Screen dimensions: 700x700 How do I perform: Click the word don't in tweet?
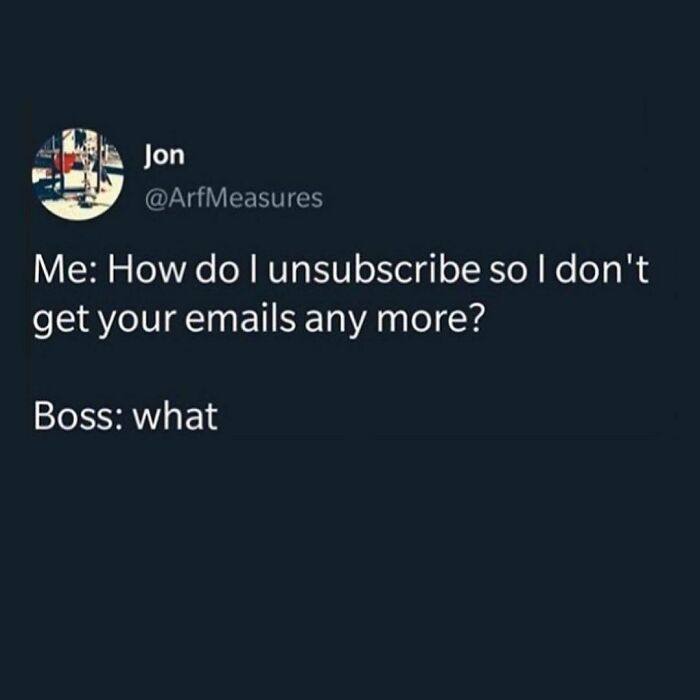[601, 271]
